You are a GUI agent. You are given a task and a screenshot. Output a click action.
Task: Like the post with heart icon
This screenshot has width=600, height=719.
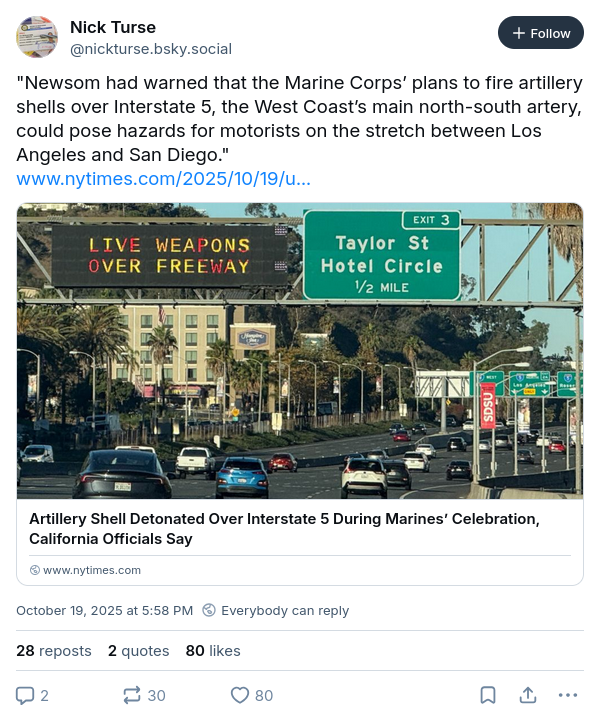pos(240,695)
